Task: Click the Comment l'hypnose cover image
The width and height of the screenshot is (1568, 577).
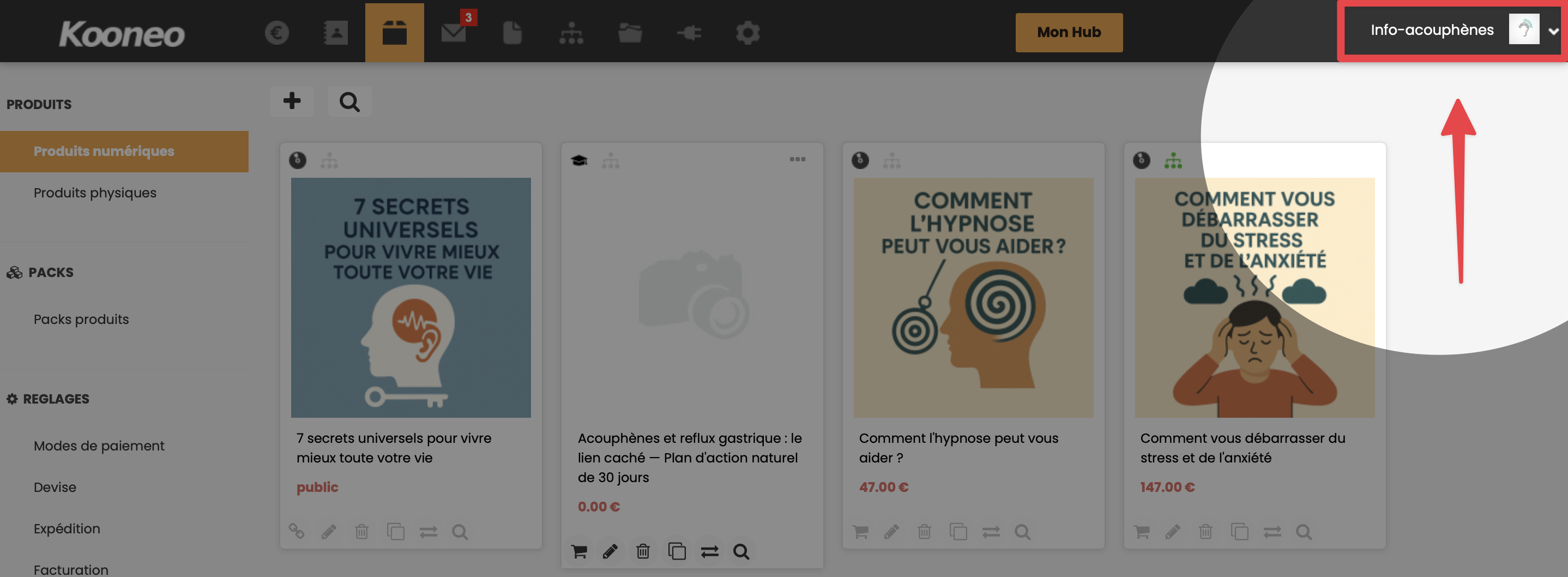Action: pos(973,298)
